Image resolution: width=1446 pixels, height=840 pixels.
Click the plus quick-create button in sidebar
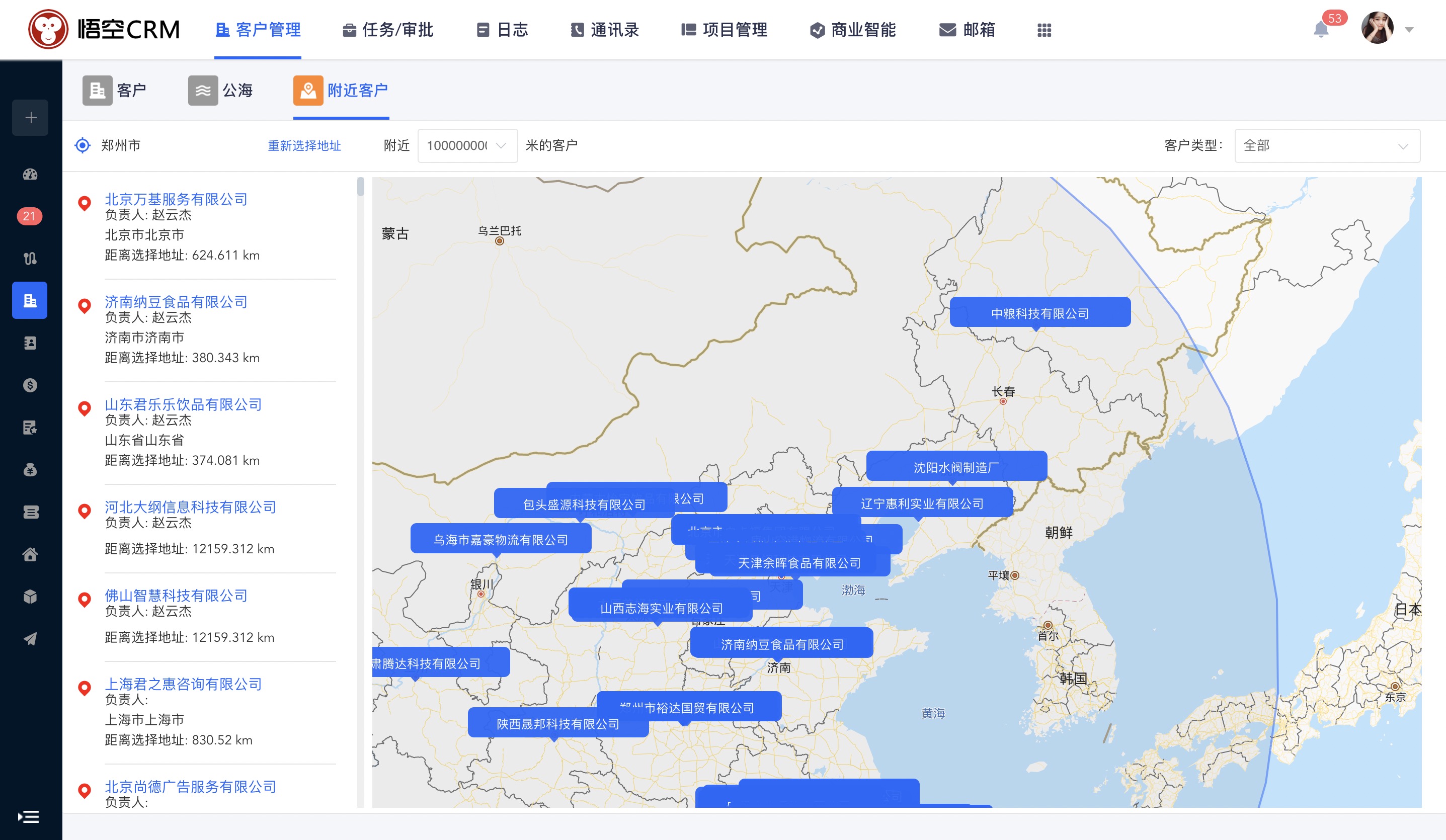click(30, 118)
